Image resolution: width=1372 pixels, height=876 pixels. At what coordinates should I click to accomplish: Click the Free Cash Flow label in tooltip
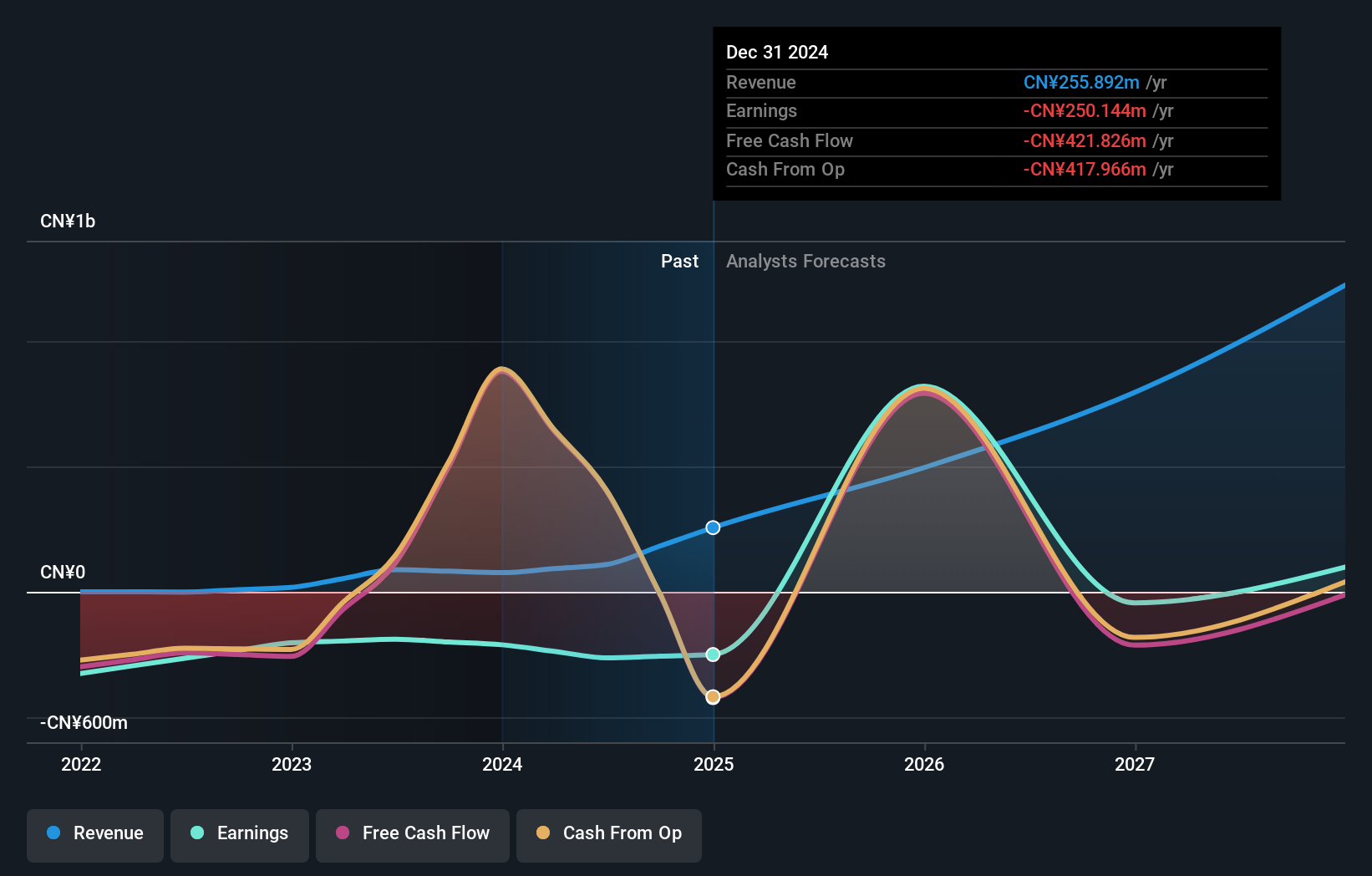790,141
